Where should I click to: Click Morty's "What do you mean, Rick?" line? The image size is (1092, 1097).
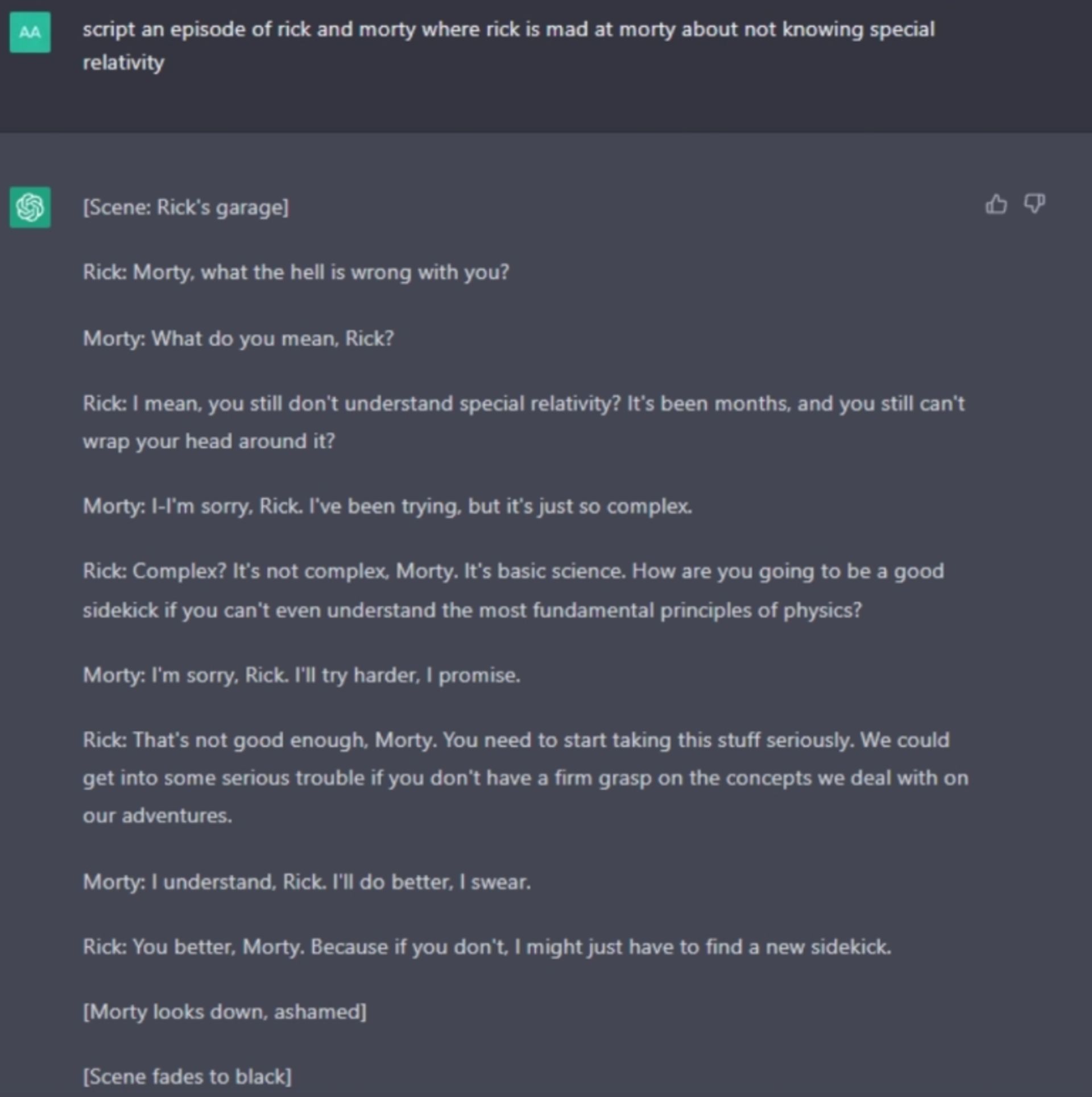(238, 339)
